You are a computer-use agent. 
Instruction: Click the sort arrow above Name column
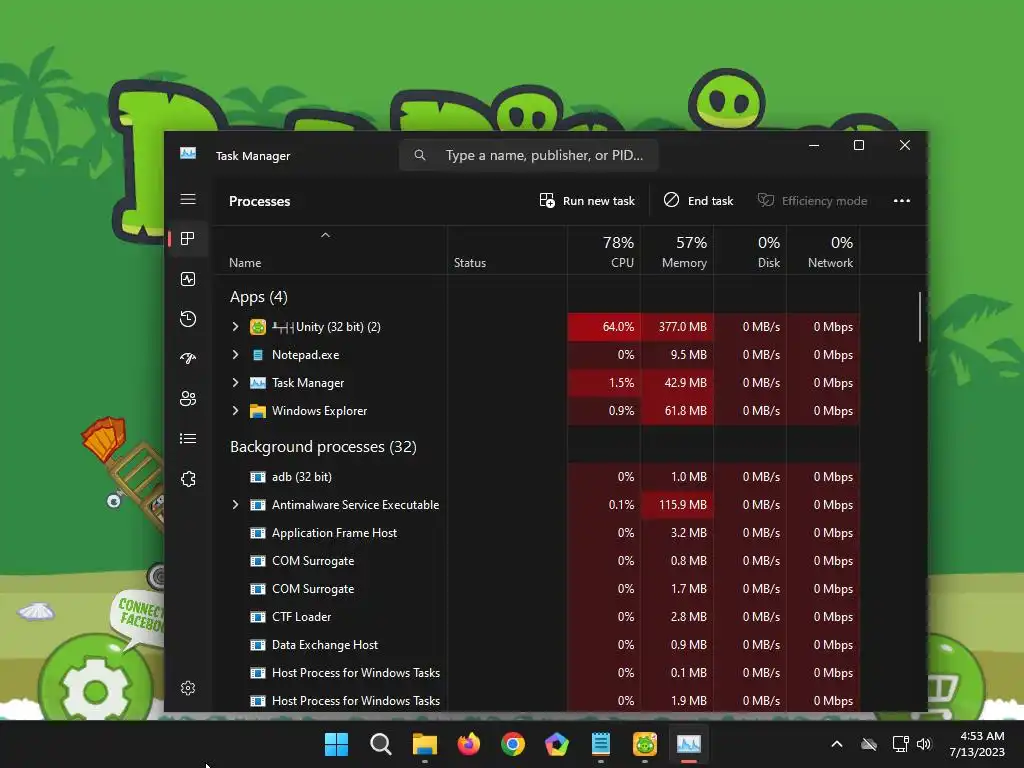[325, 235]
